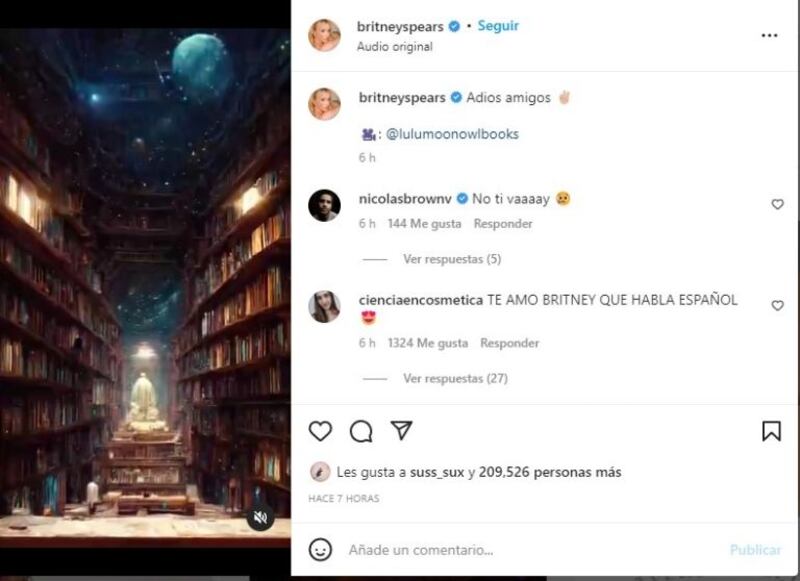Unmute the video using speaker icon
The height and width of the screenshot is (581, 800).
click(261, 518)
